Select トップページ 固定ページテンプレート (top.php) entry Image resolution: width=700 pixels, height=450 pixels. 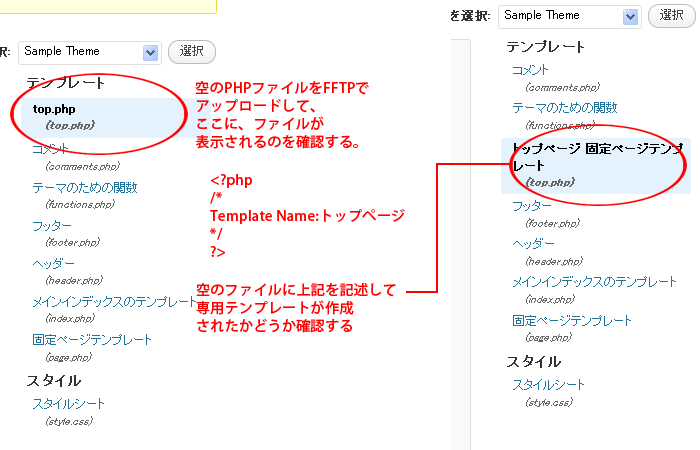[x=596, y=156]
